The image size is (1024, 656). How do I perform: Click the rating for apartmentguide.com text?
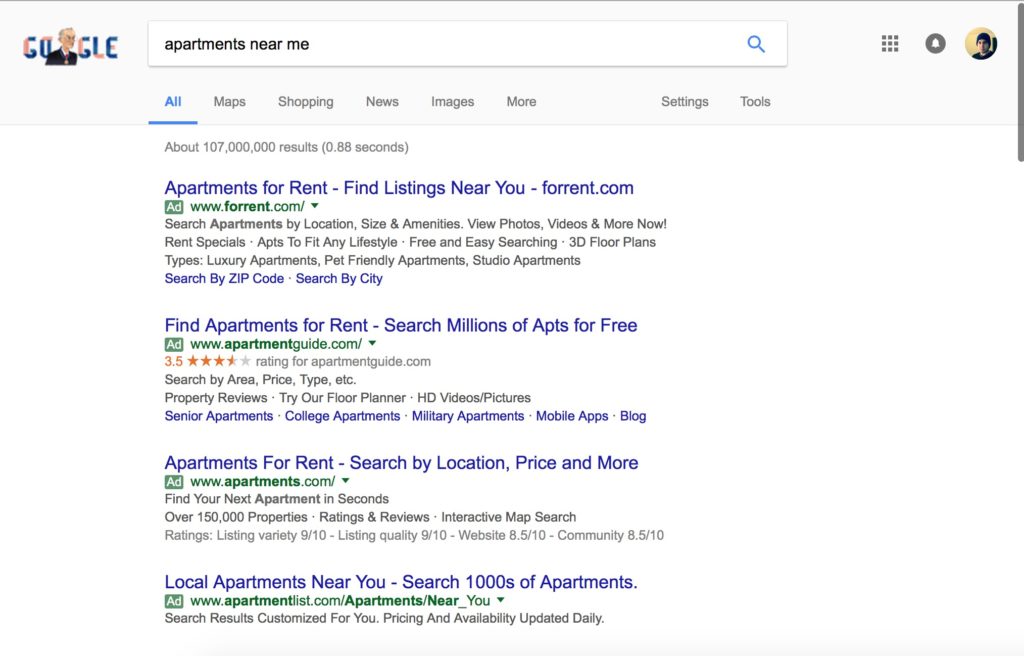[343, 361]
